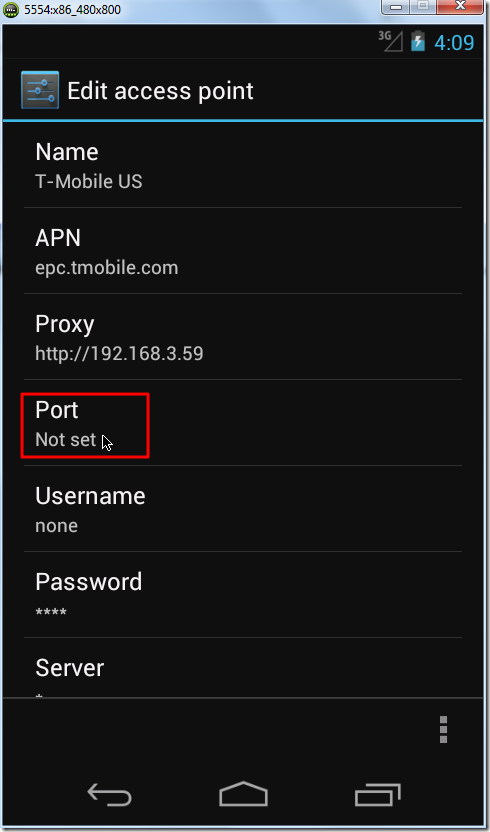This screenshot has height=832, width=490.
Task: Tap the 3G signal status icon
Action: pos(390,41)
